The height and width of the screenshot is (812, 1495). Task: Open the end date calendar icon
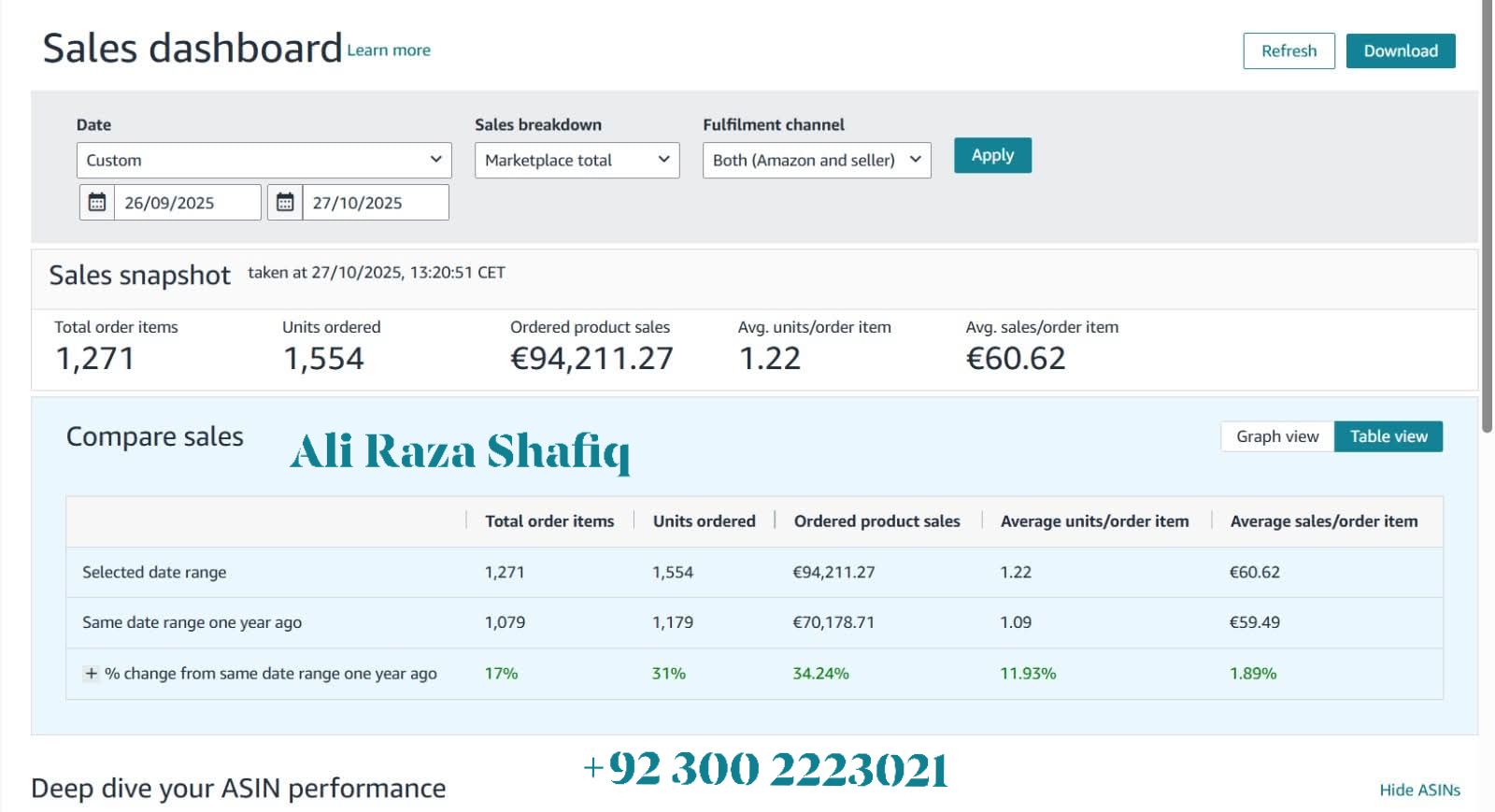[285, 202]
